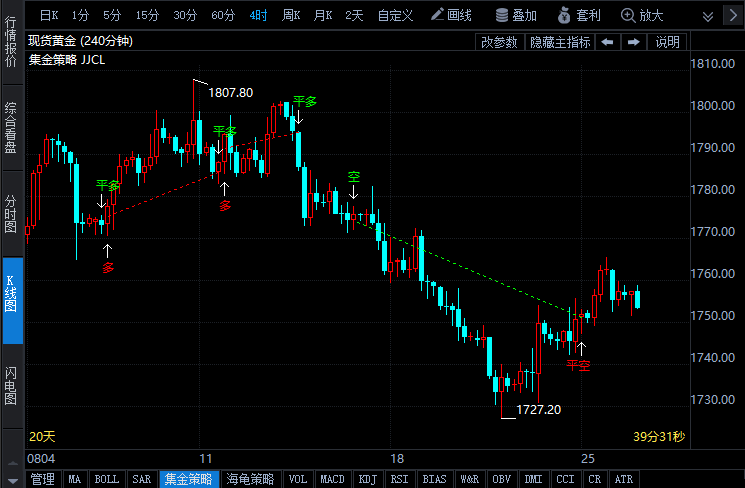The height and width of the screenshot is (488, 745).
Task: Click the right arrow indicator button
Action: tap(633, 42)
